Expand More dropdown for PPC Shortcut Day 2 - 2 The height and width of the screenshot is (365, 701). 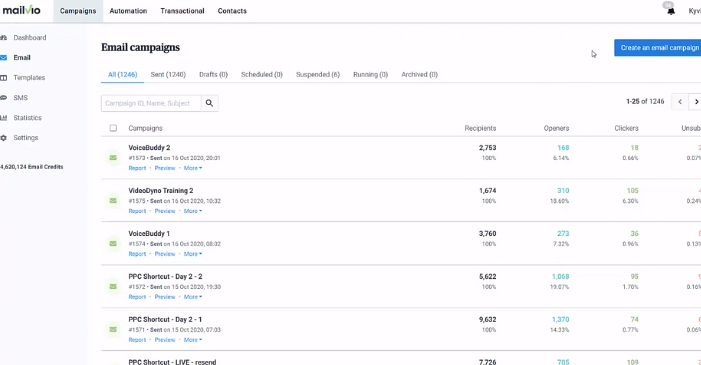(193, 297)
